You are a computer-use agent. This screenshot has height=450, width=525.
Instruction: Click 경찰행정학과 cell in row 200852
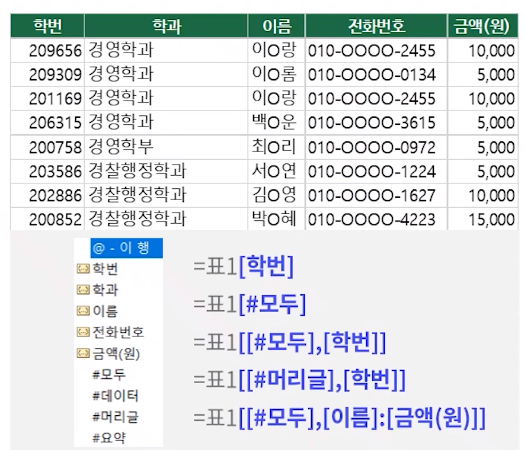point(166,219)
